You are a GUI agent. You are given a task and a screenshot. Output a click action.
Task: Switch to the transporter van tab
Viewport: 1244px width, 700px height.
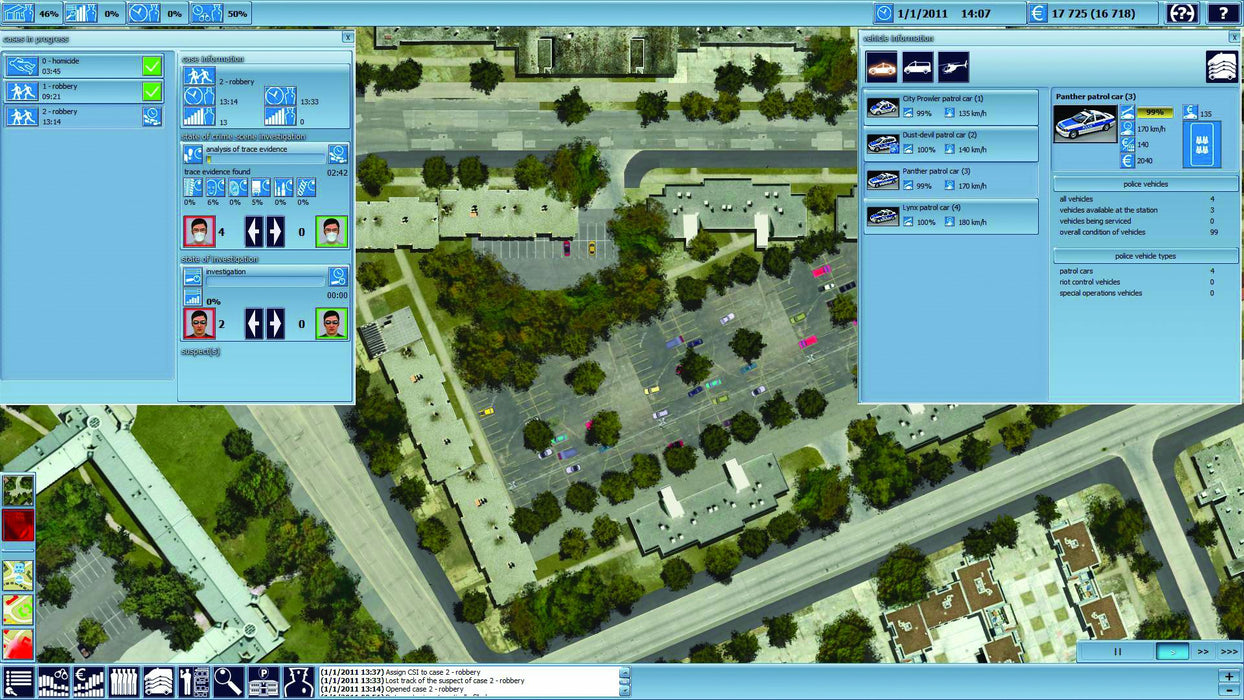[x=918, y=66]
